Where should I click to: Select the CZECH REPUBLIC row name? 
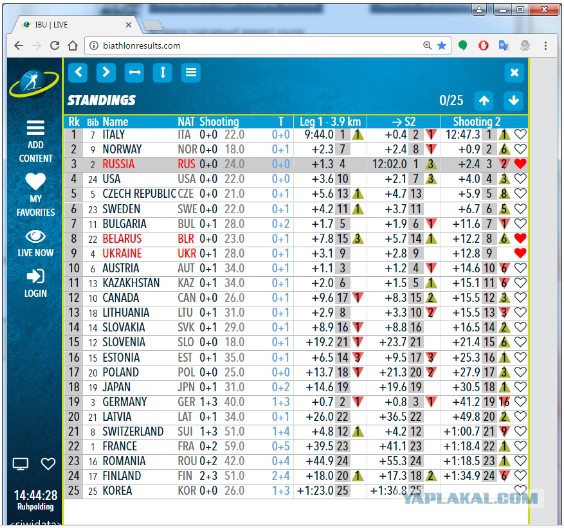pyautogui.click(x=139, y=194)
